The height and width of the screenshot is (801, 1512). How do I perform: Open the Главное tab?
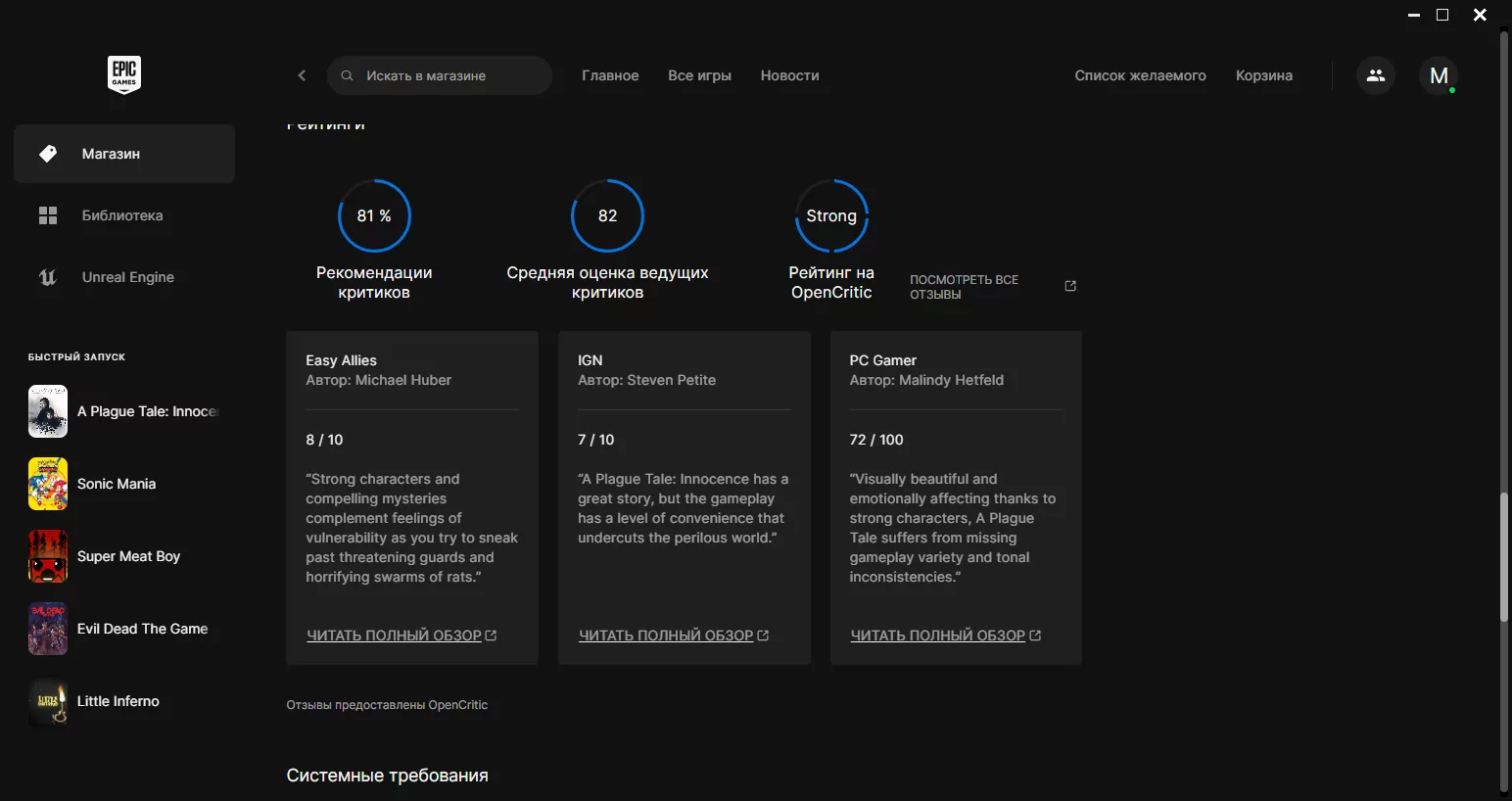610,75
